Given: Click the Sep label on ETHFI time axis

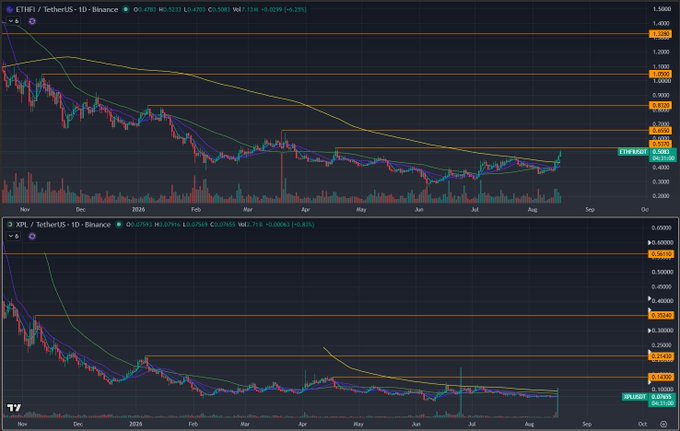Looking at the screenshot, I should pos(590,209).
